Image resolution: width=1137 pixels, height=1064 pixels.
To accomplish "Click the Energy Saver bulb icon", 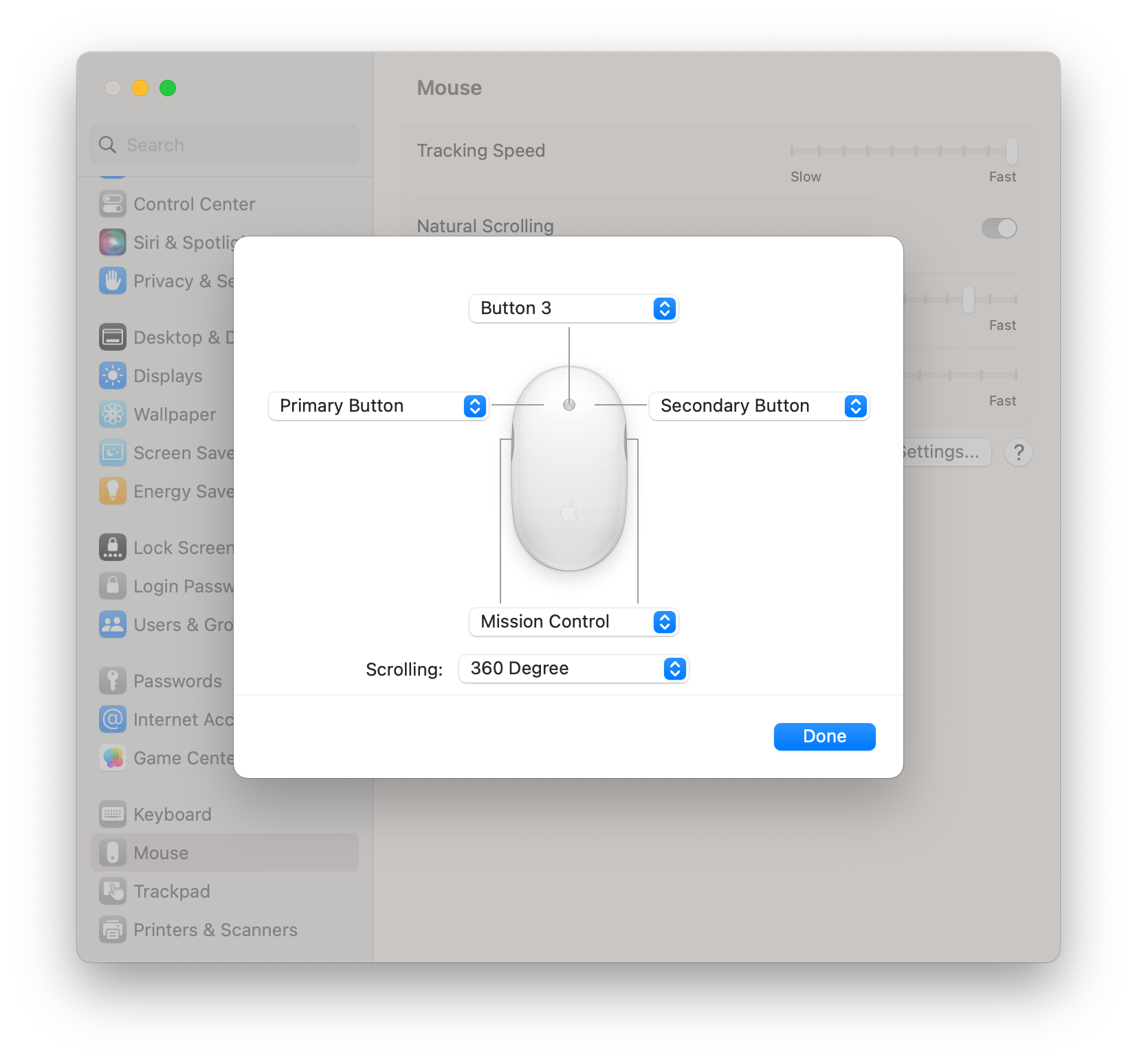I will pyautogui.click(x=113, y=491).
